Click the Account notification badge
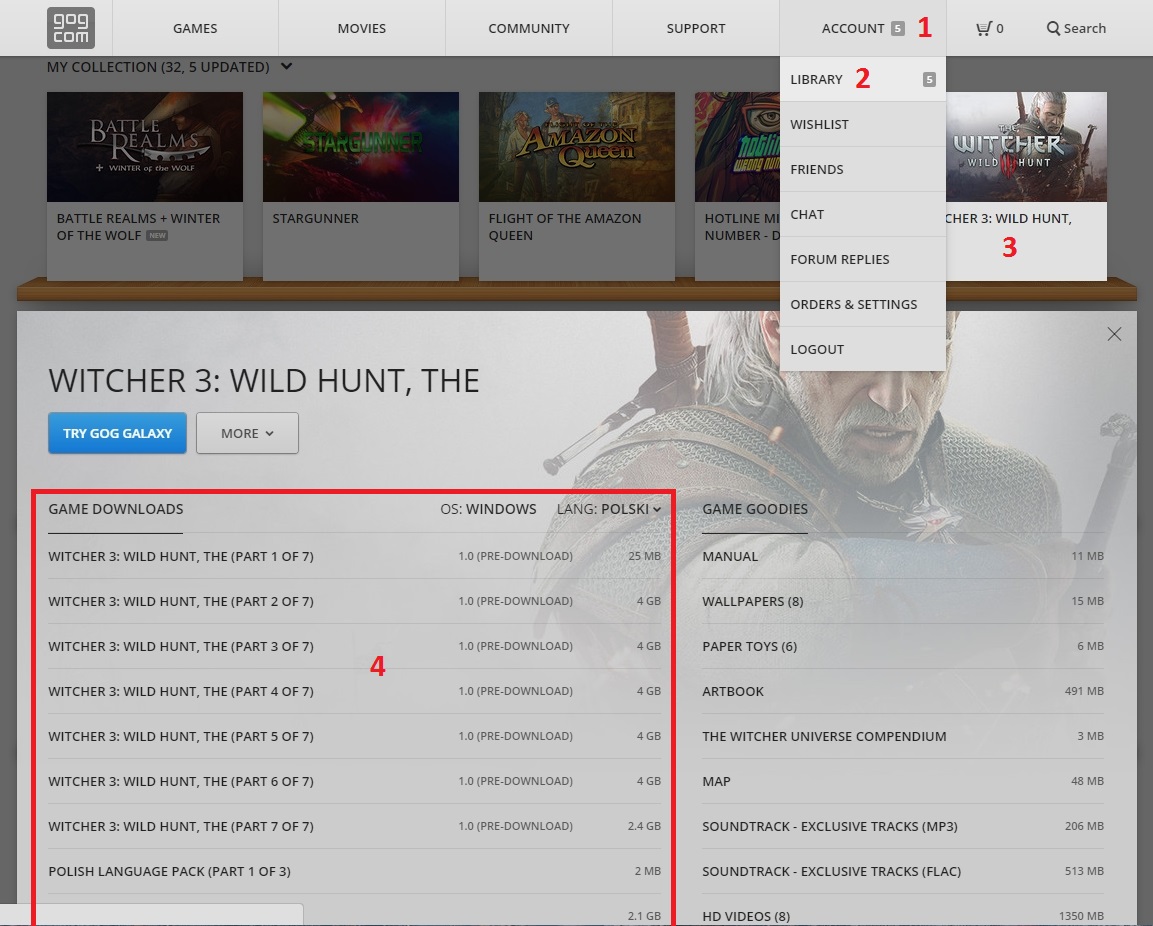 897,29
